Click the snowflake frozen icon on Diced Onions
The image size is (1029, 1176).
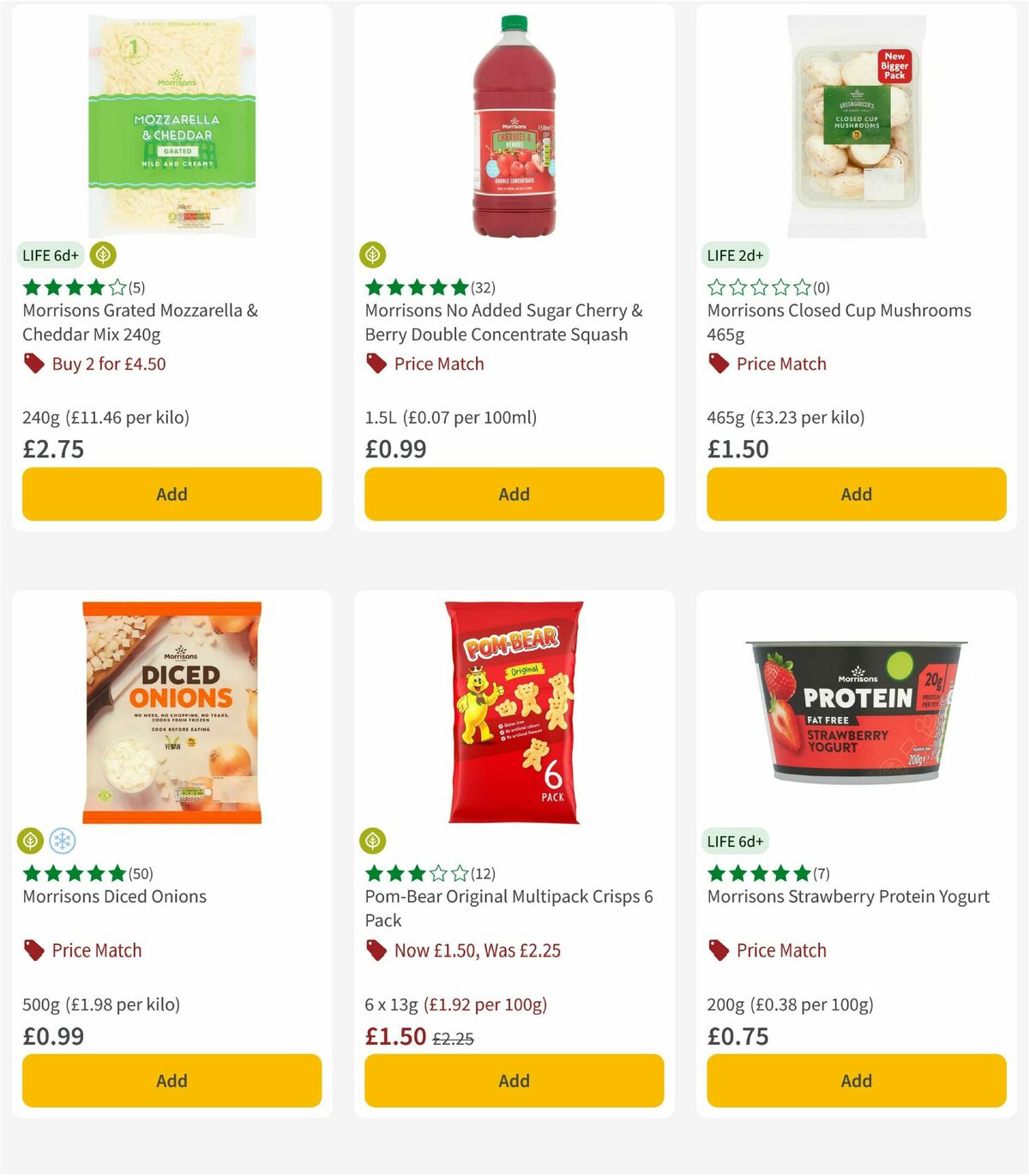pyautogui.click(x=63, y=841)
